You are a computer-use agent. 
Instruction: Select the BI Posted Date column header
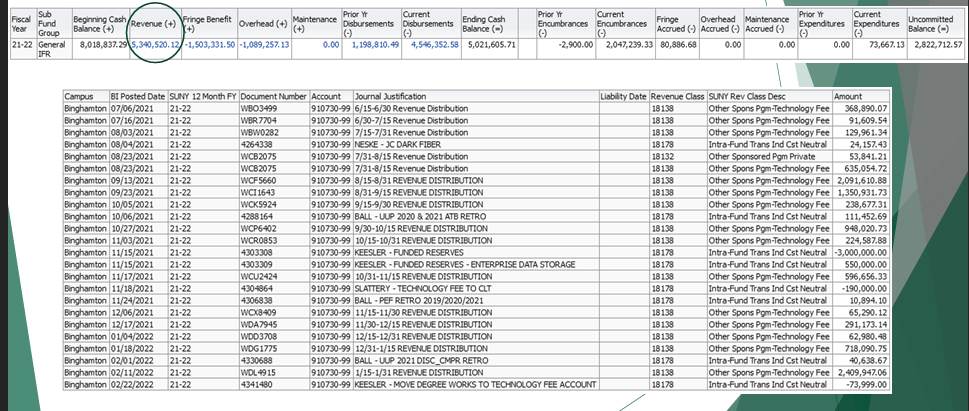click(x=138, y=96)
